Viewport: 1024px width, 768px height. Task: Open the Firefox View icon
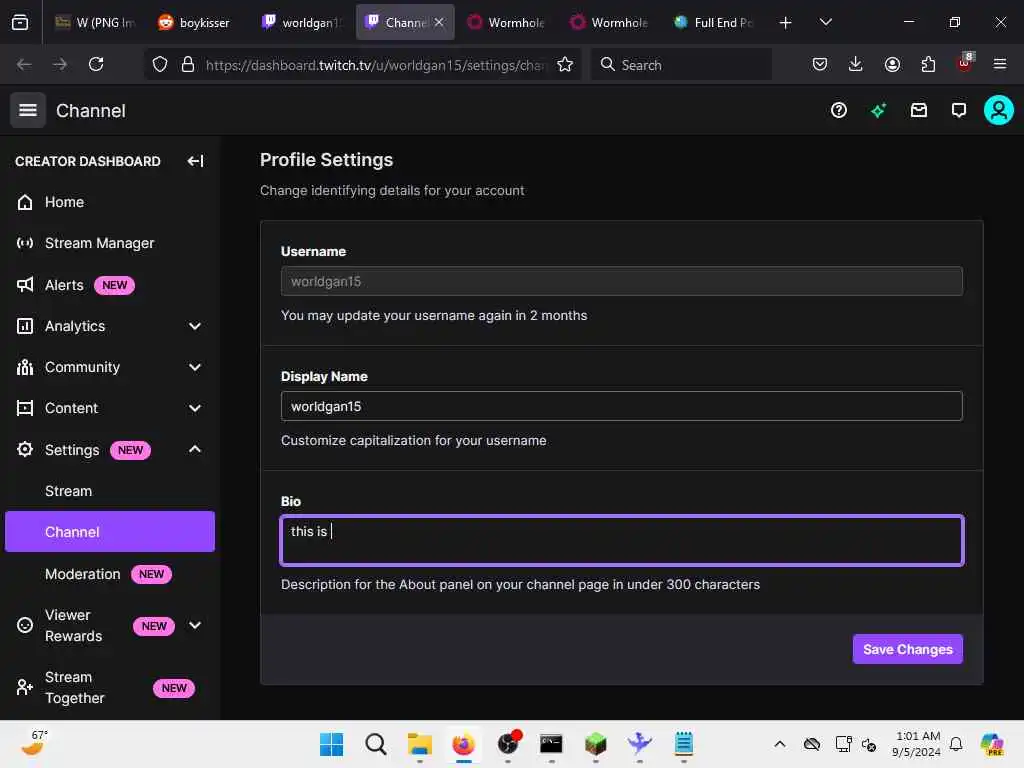pos(20,22)
